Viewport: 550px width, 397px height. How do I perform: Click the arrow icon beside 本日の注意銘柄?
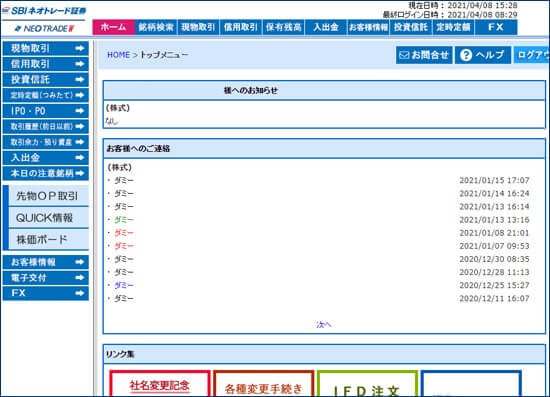(x=80, y=173)
